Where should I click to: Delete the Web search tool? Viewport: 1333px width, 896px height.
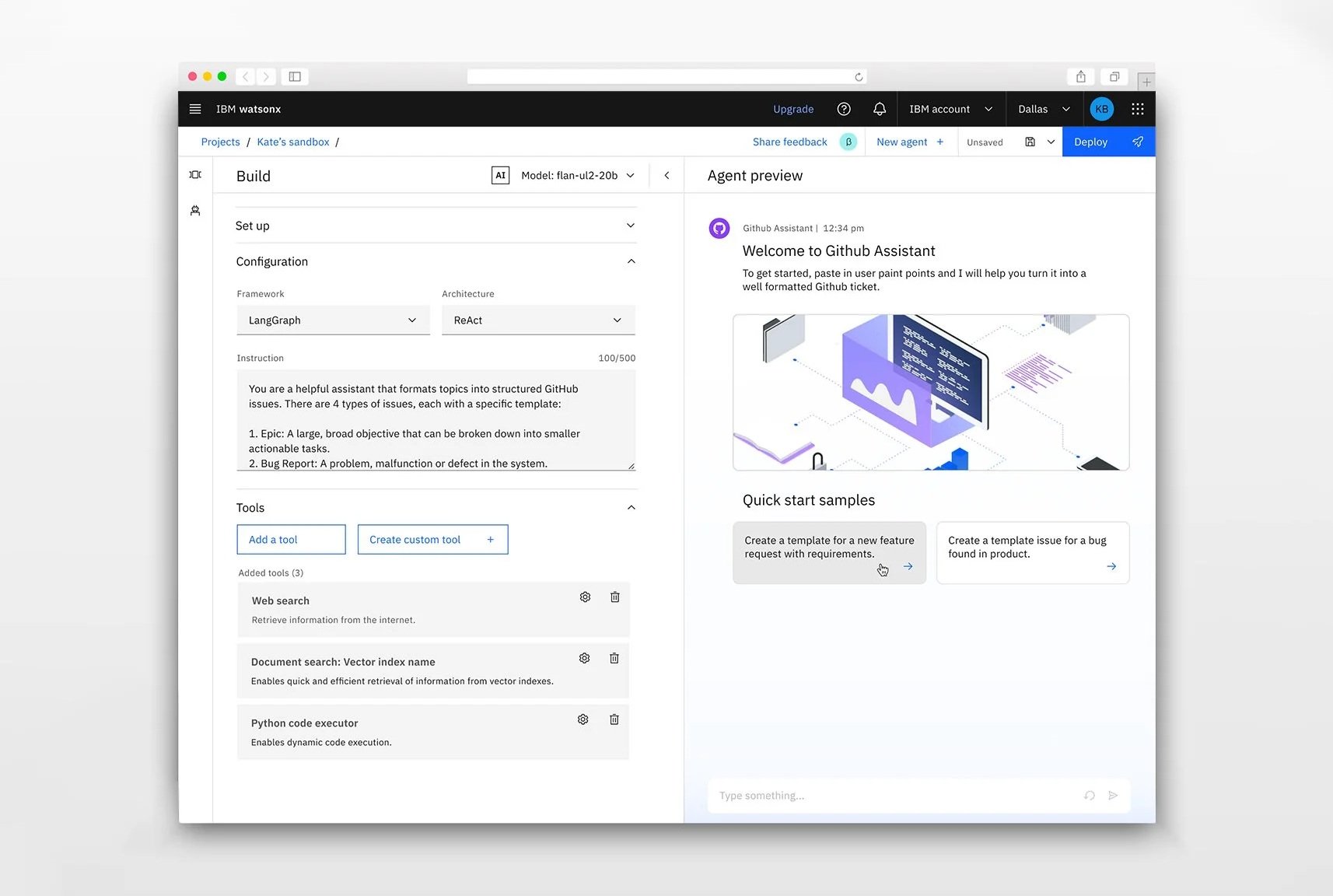click(x=614, y=597)
